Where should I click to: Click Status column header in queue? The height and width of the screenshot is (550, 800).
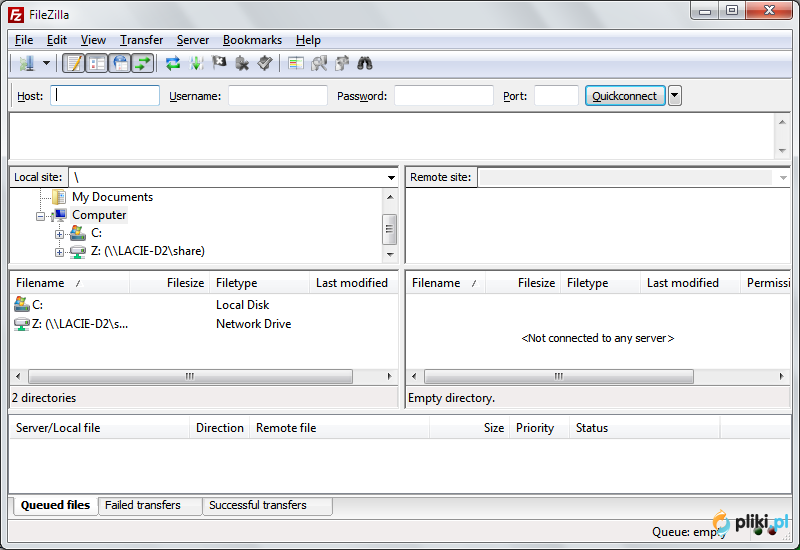pyautogui.click(x=644, y=428)
